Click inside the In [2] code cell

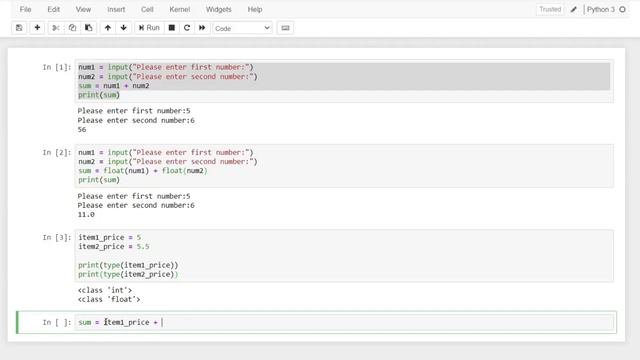[344, 166]
